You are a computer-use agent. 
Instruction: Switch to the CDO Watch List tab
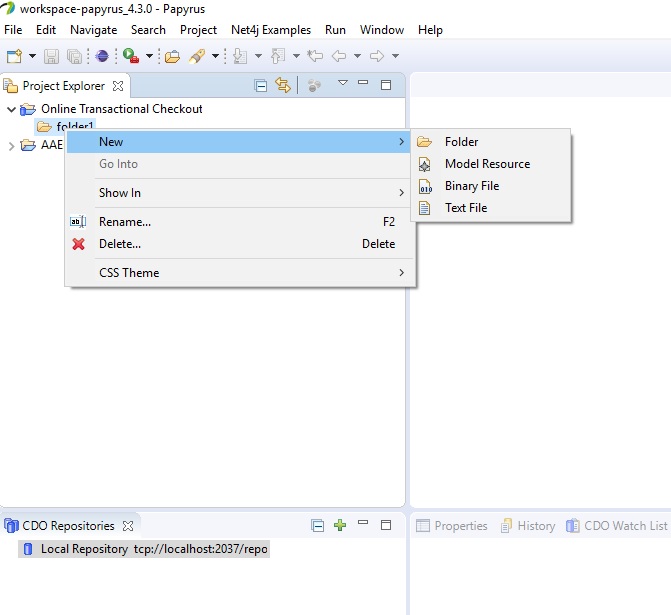coord(617,526)
